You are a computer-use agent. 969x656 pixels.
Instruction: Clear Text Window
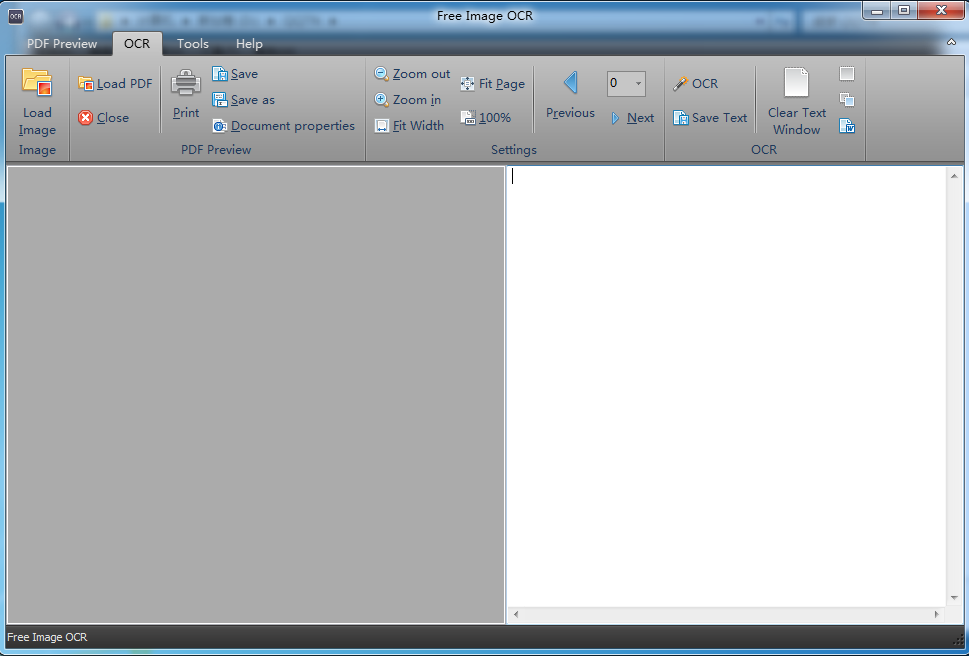click(797, 101)
